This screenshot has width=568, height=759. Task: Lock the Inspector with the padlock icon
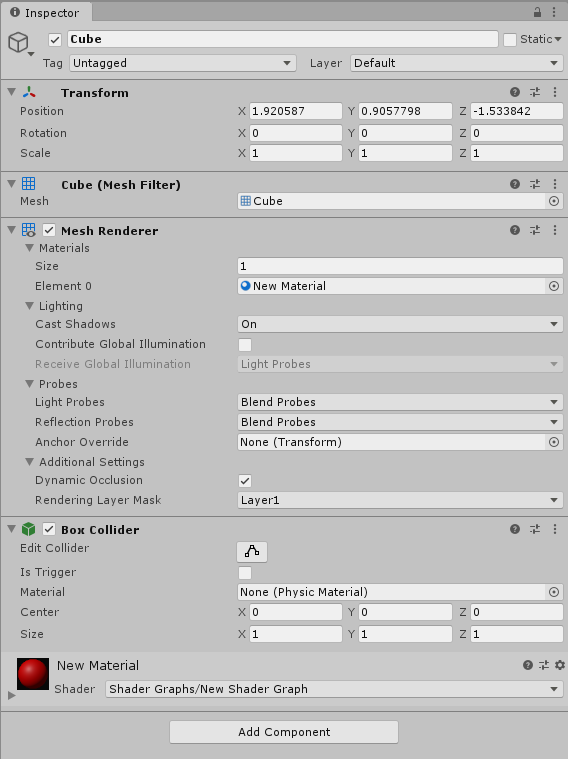click(537, 13)
